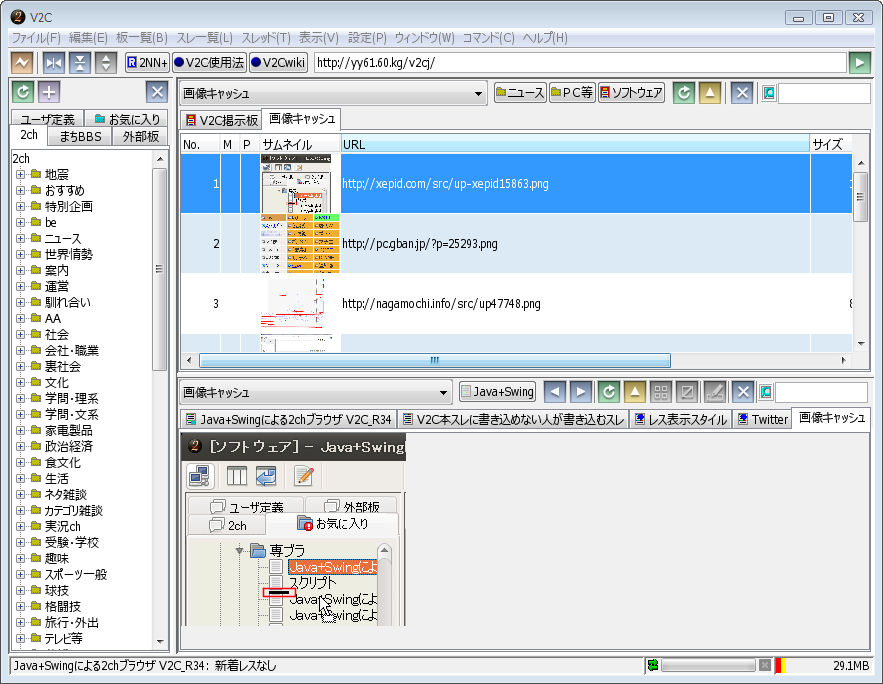Click the 2NN+ toolbar button
The width and height of the screenshot is (883, 684).
pyautogui.click(x=146, y=62)
